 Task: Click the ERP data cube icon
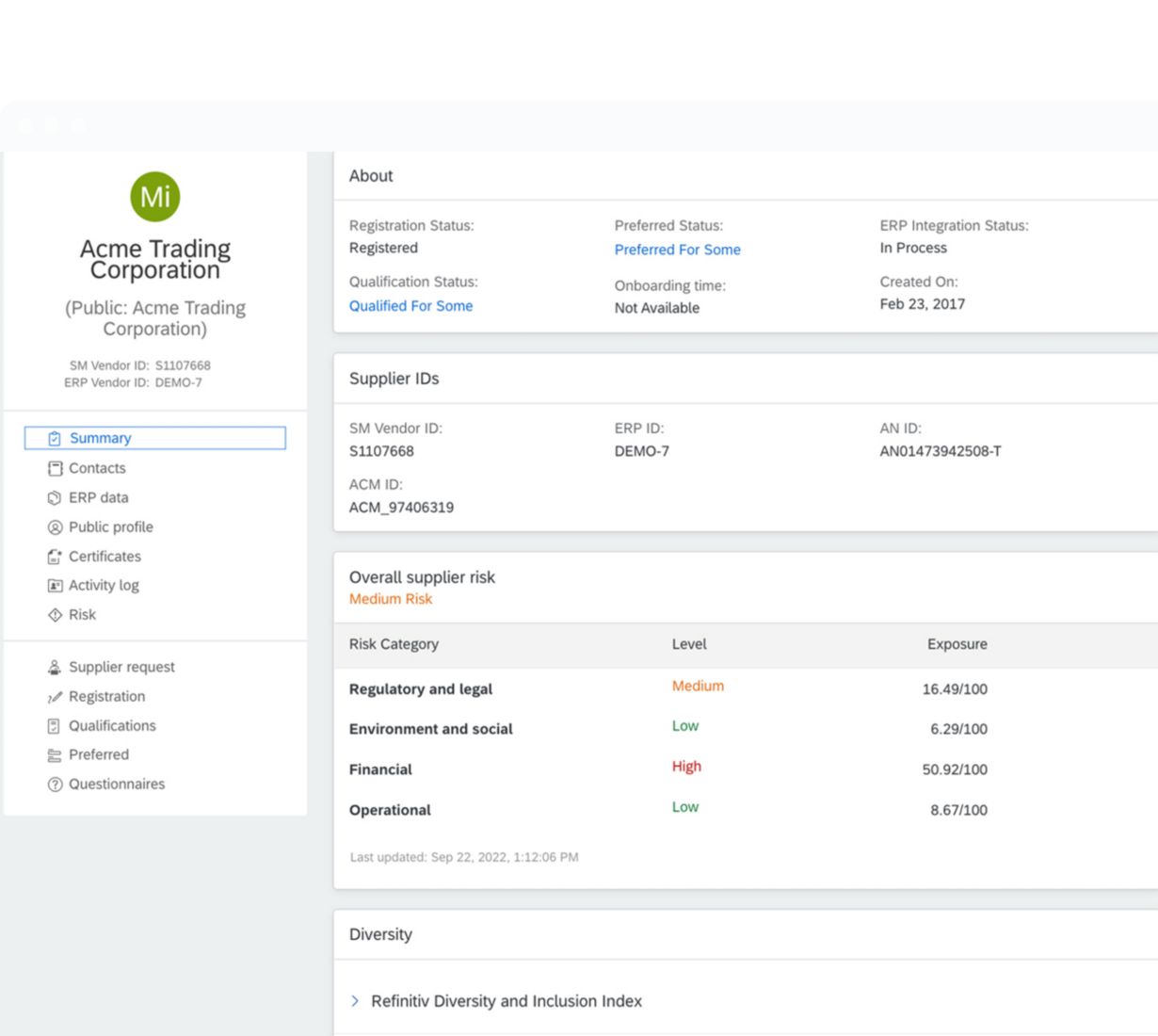point(55,497)
